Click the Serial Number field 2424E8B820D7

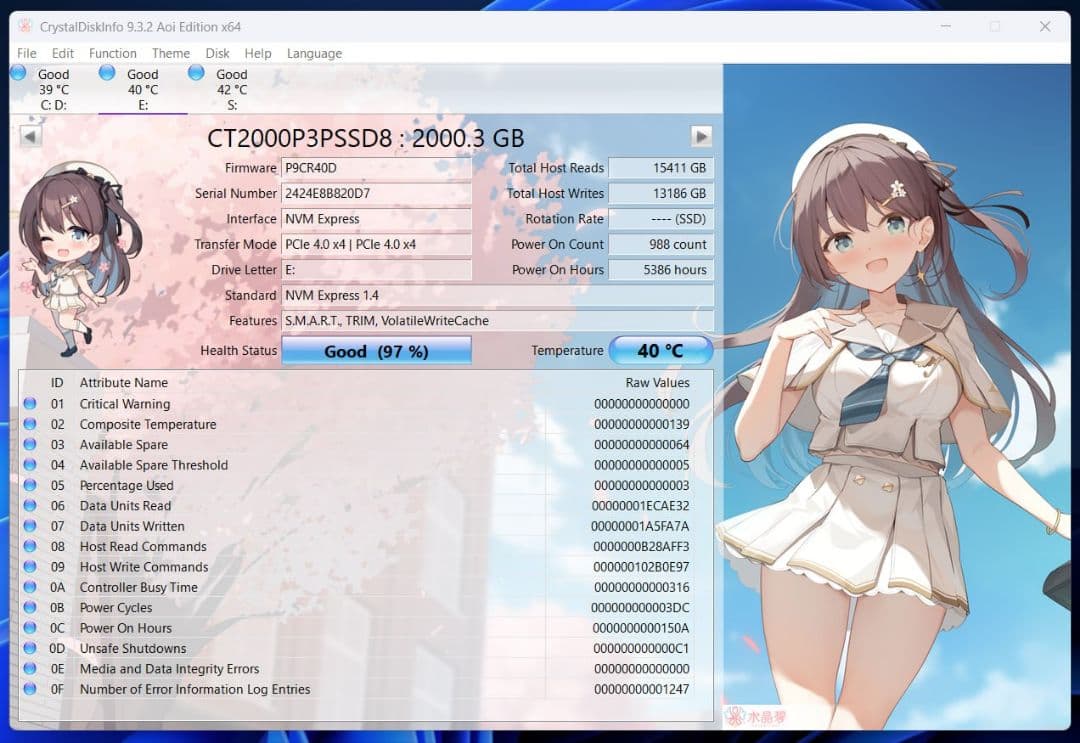376,193
